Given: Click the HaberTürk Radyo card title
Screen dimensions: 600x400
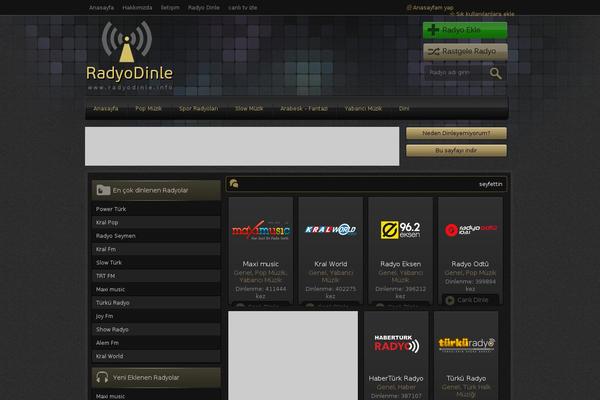Looking at the screenshot, I should (396, 379).
